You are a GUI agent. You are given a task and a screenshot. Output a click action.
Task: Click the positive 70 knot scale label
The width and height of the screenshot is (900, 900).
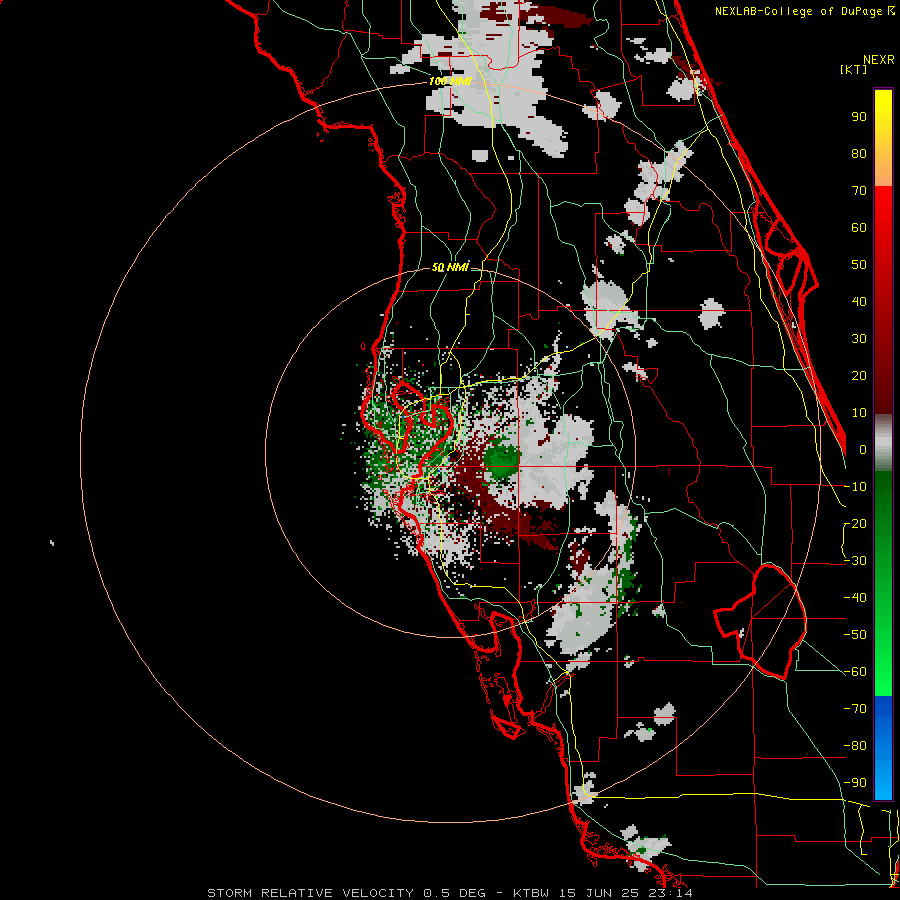(x=859, y=191)
